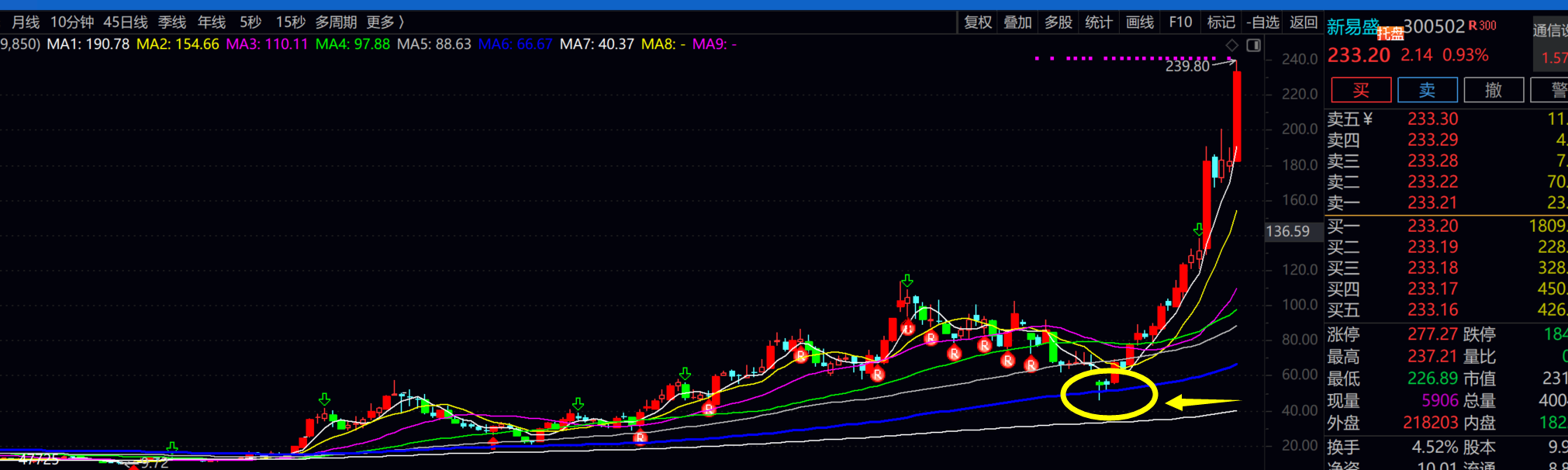Click the 卖一 price 233.21 in order book

click(x=1432, y=203)
